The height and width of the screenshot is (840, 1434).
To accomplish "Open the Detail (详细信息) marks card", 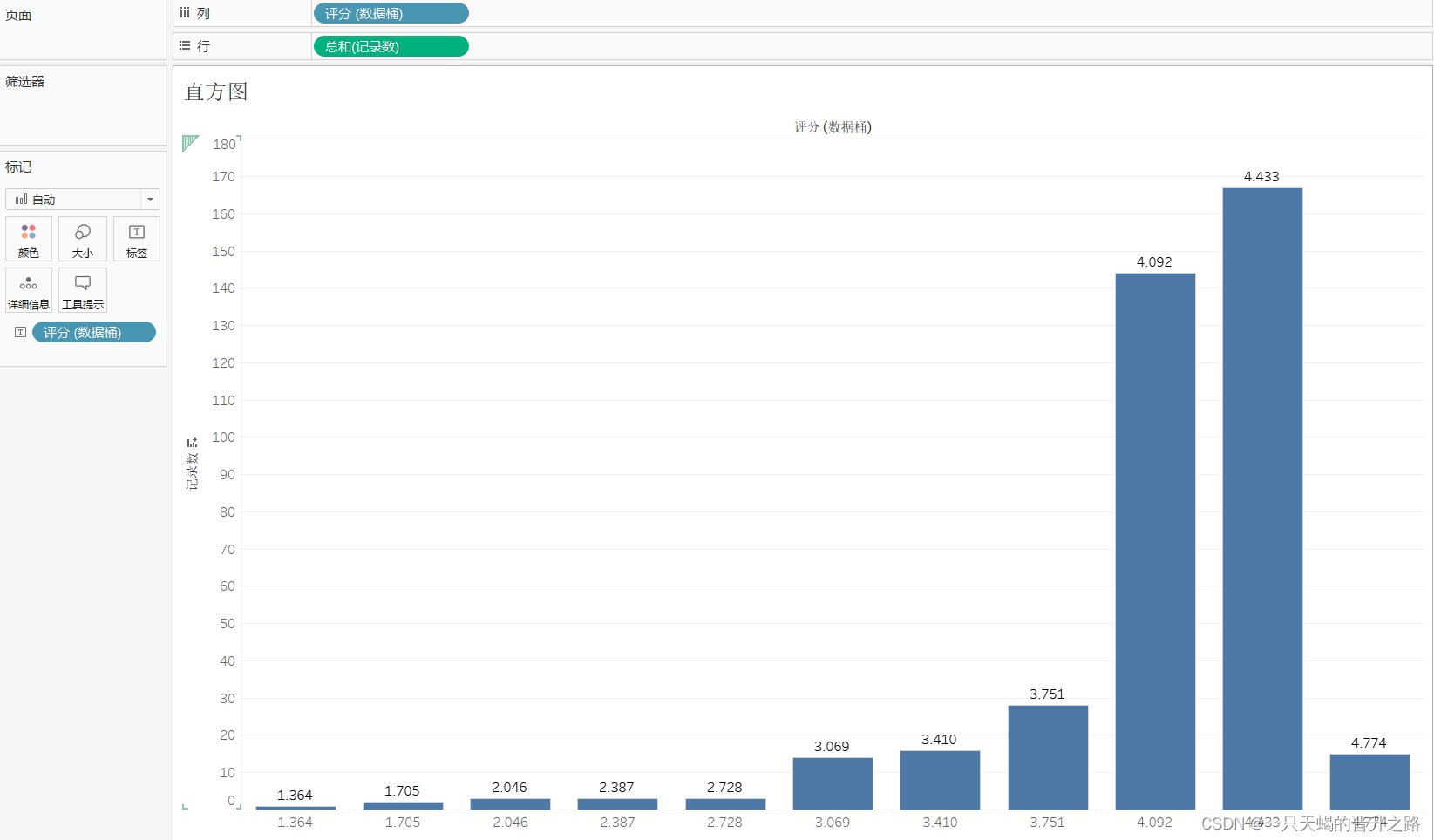I will (29, 290).
